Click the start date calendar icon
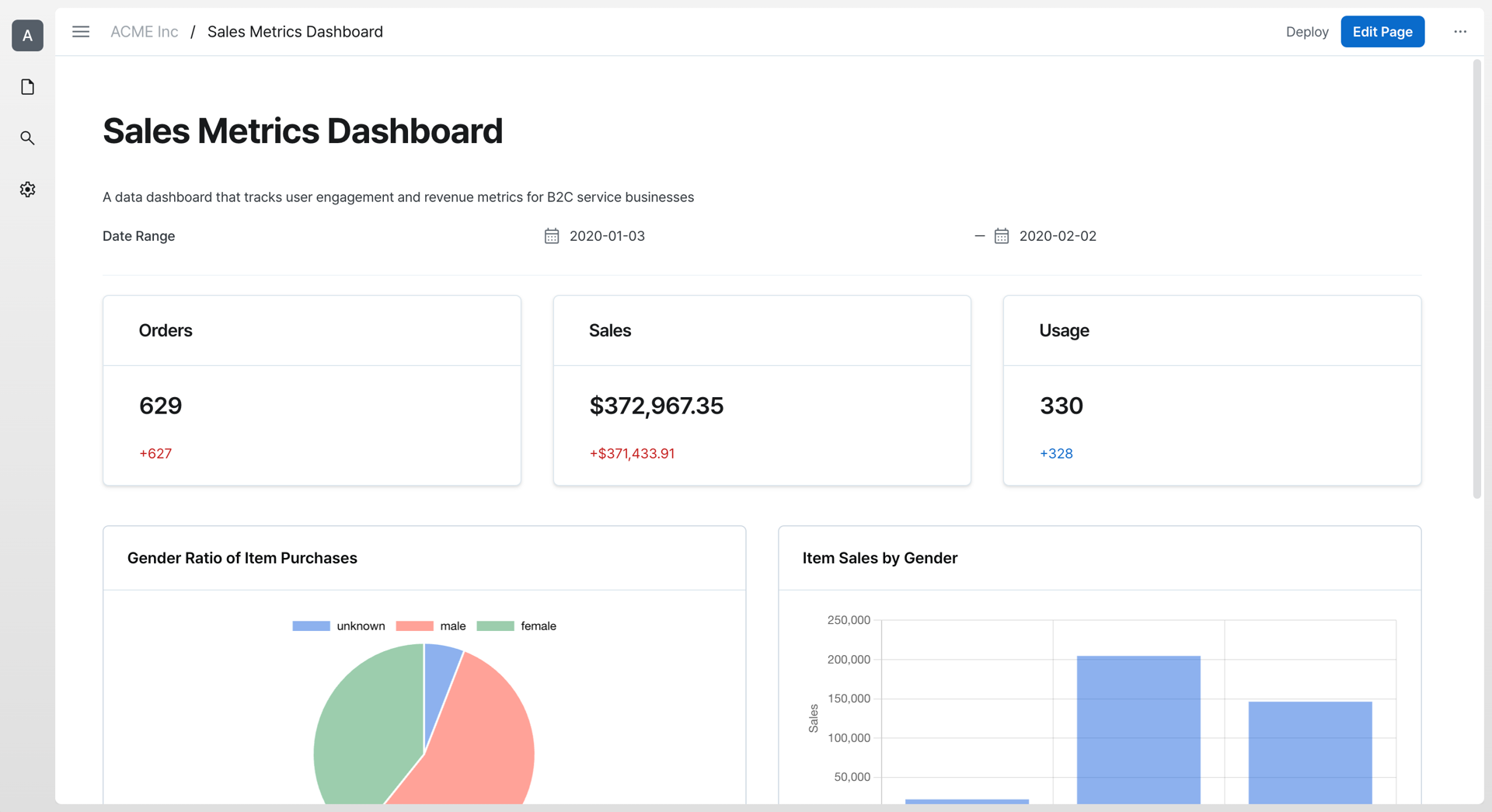This screenshot has height=812, width=1492. pos(552,236)
